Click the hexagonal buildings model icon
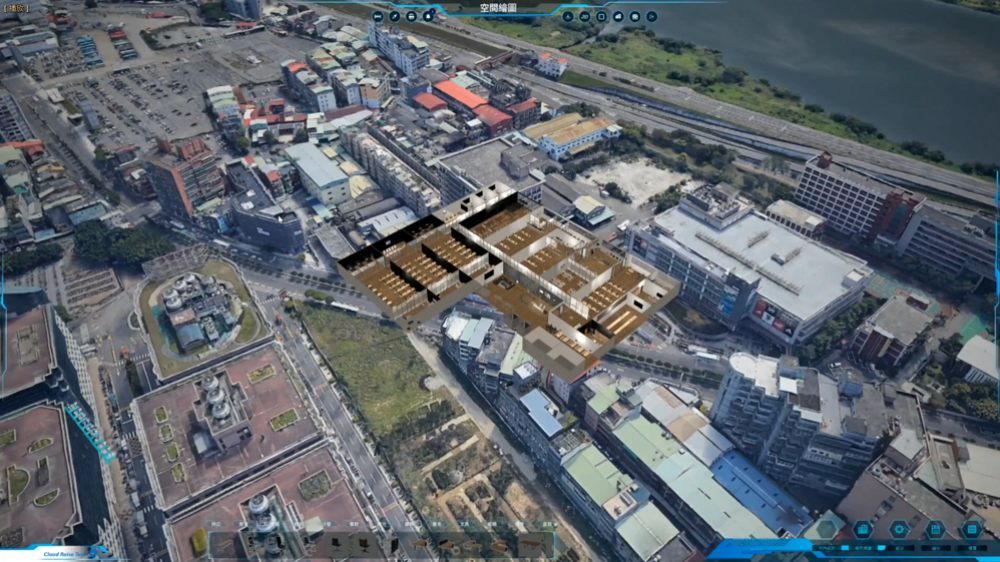This screenshot has height=562, width=1000. click(863, 530)
